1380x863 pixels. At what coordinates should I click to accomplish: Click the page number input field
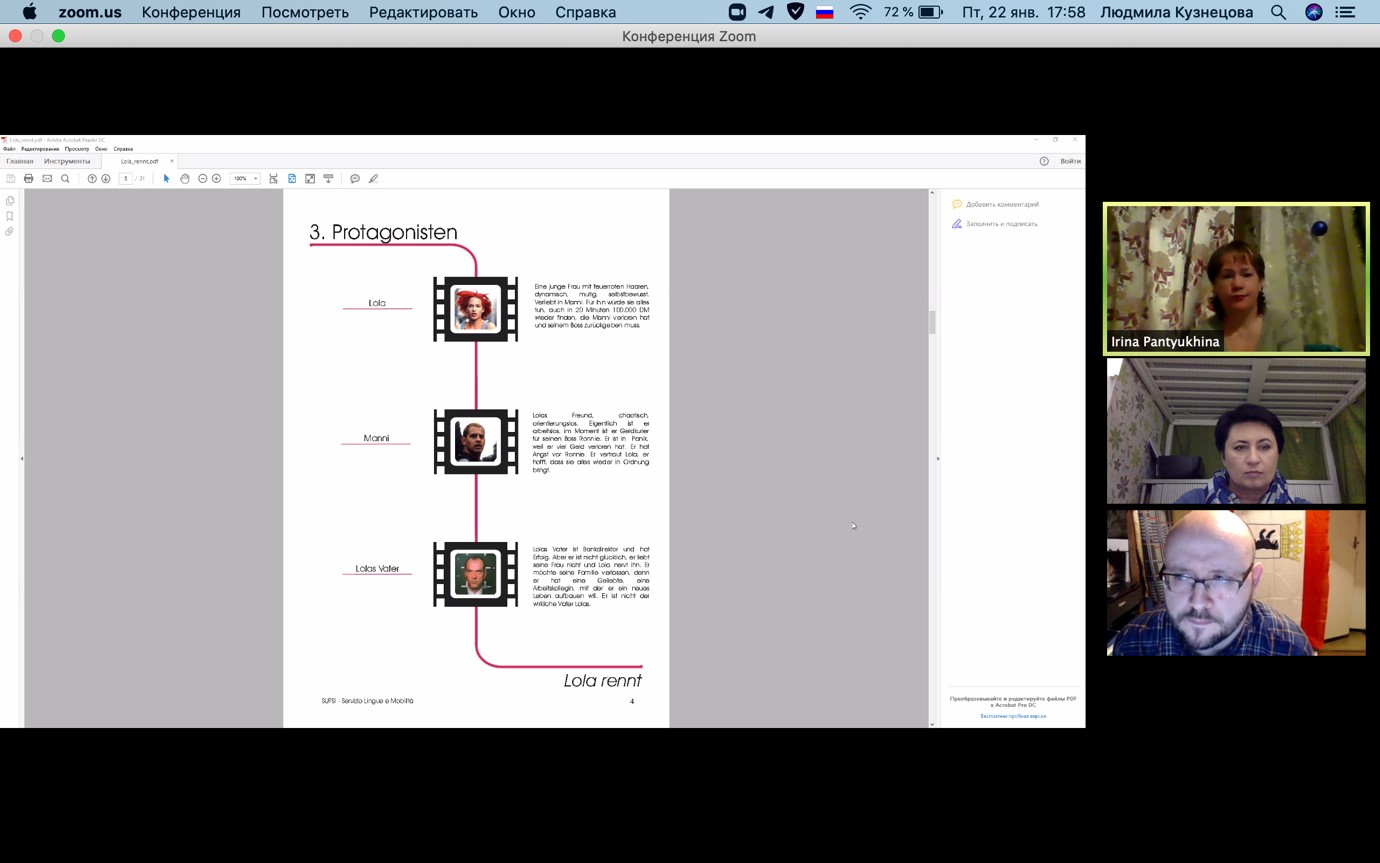(x=126, y=179)
